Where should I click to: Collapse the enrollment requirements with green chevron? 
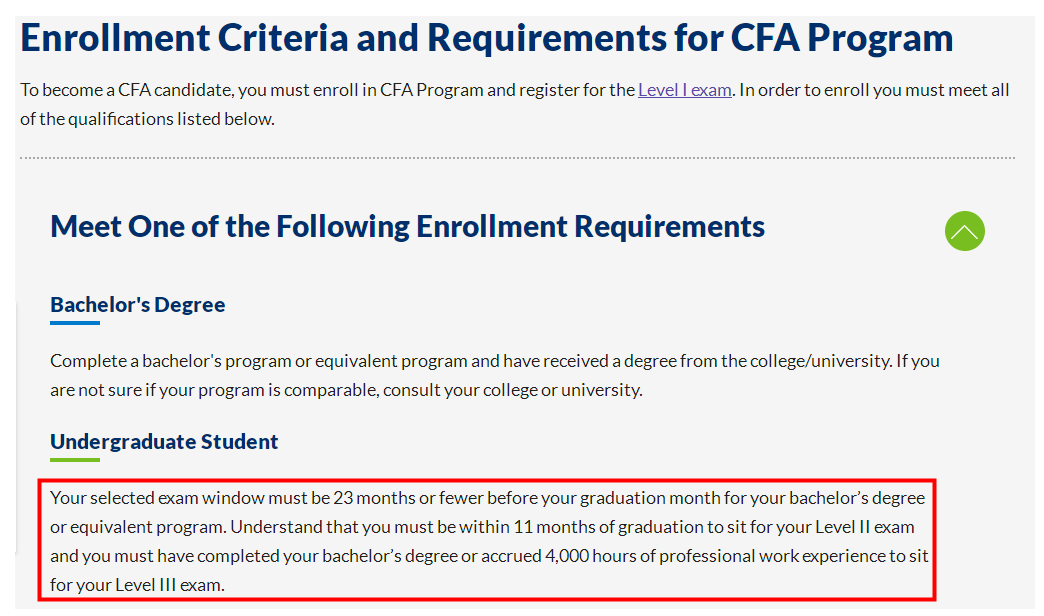click(x=964, y=231)
